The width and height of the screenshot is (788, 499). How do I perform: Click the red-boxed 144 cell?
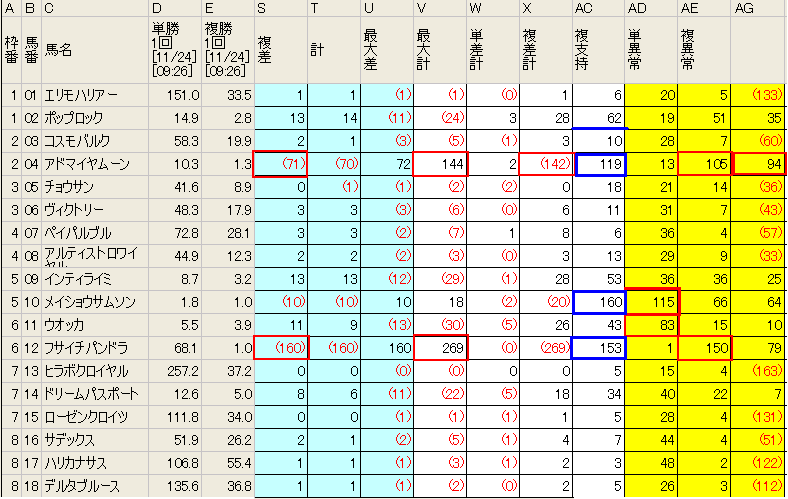click(440, 164)
